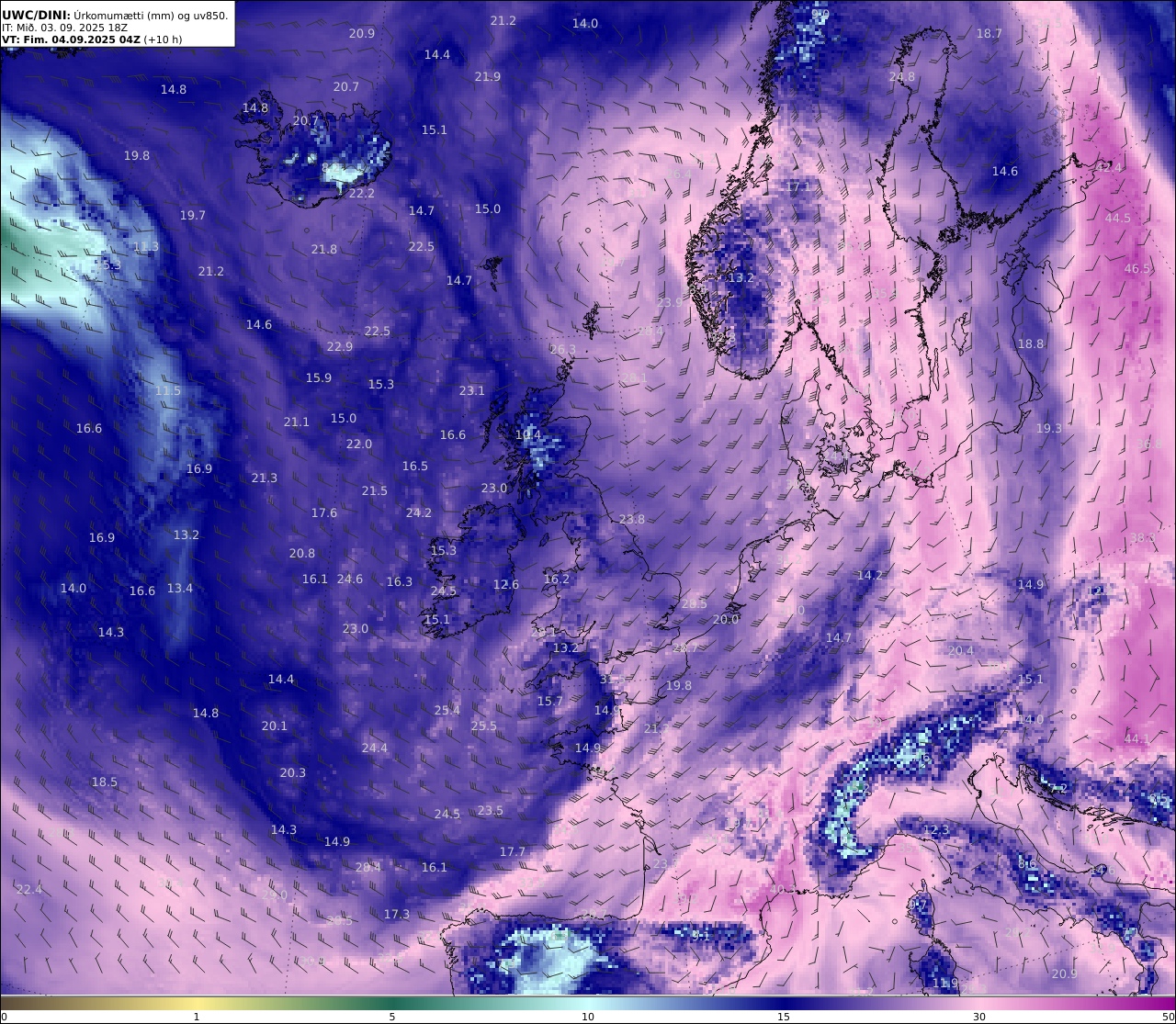Image resolution: width=1176 pixels, height=1024 pixels.
Task: Click the 19.7 value on the map
Action: [x=193, y=216]
